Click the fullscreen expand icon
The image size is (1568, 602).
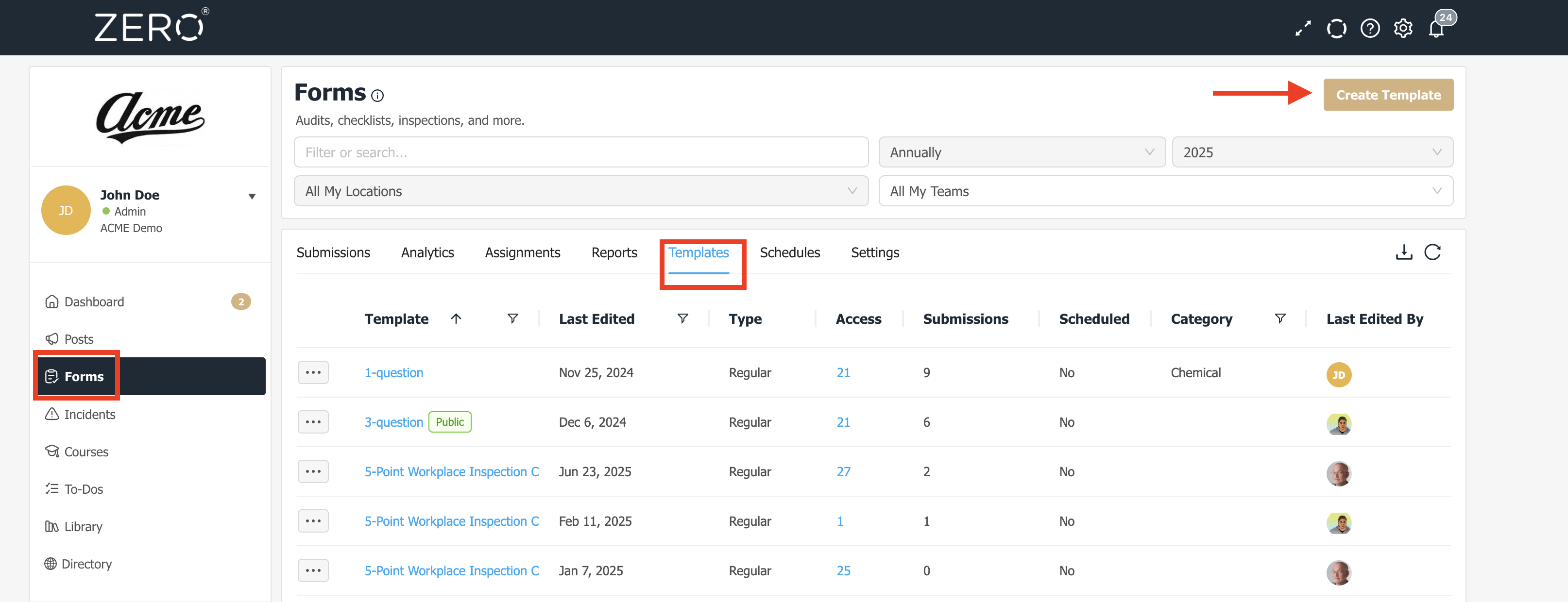click(1303, 29)
